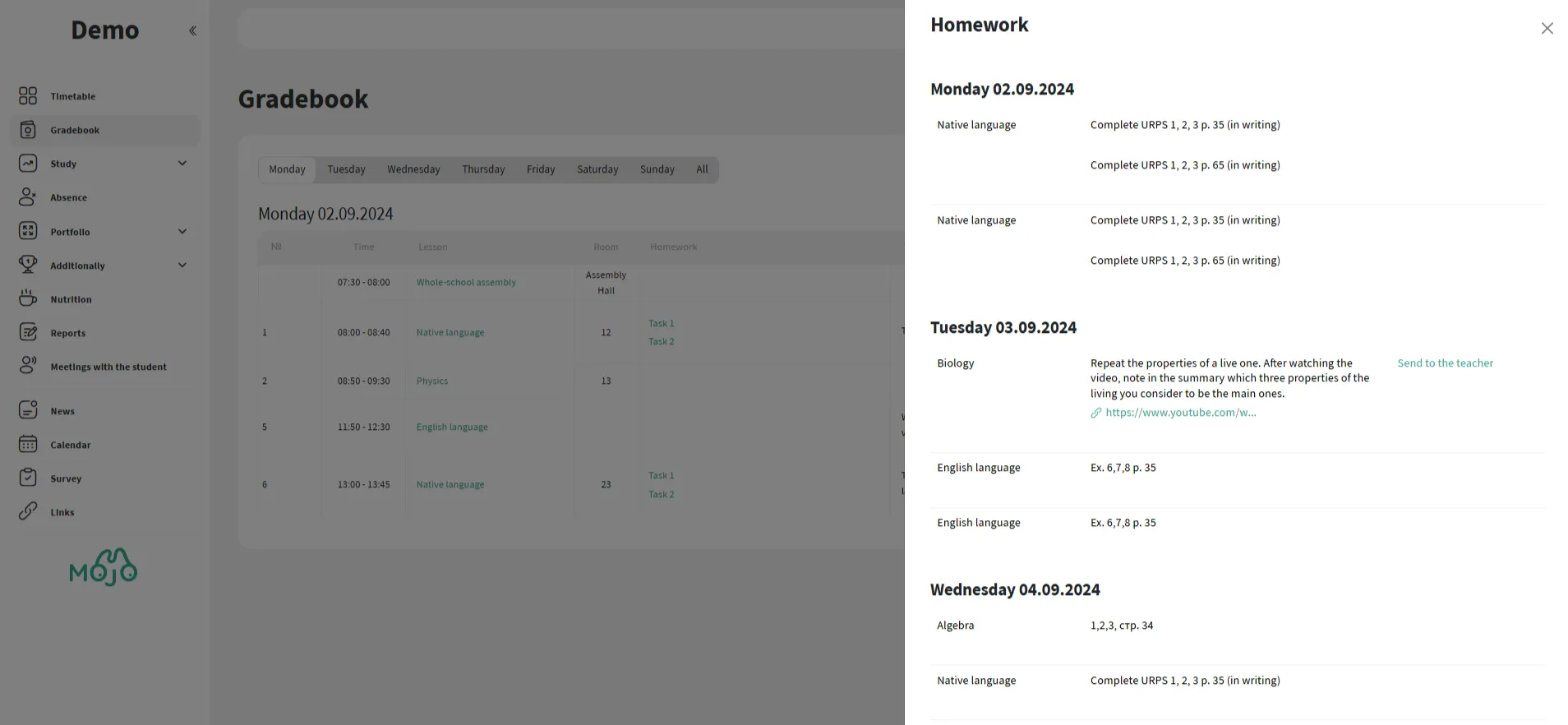
Task: Collapse the sidebar with double-chevron arrow
Action: point(192,31)
